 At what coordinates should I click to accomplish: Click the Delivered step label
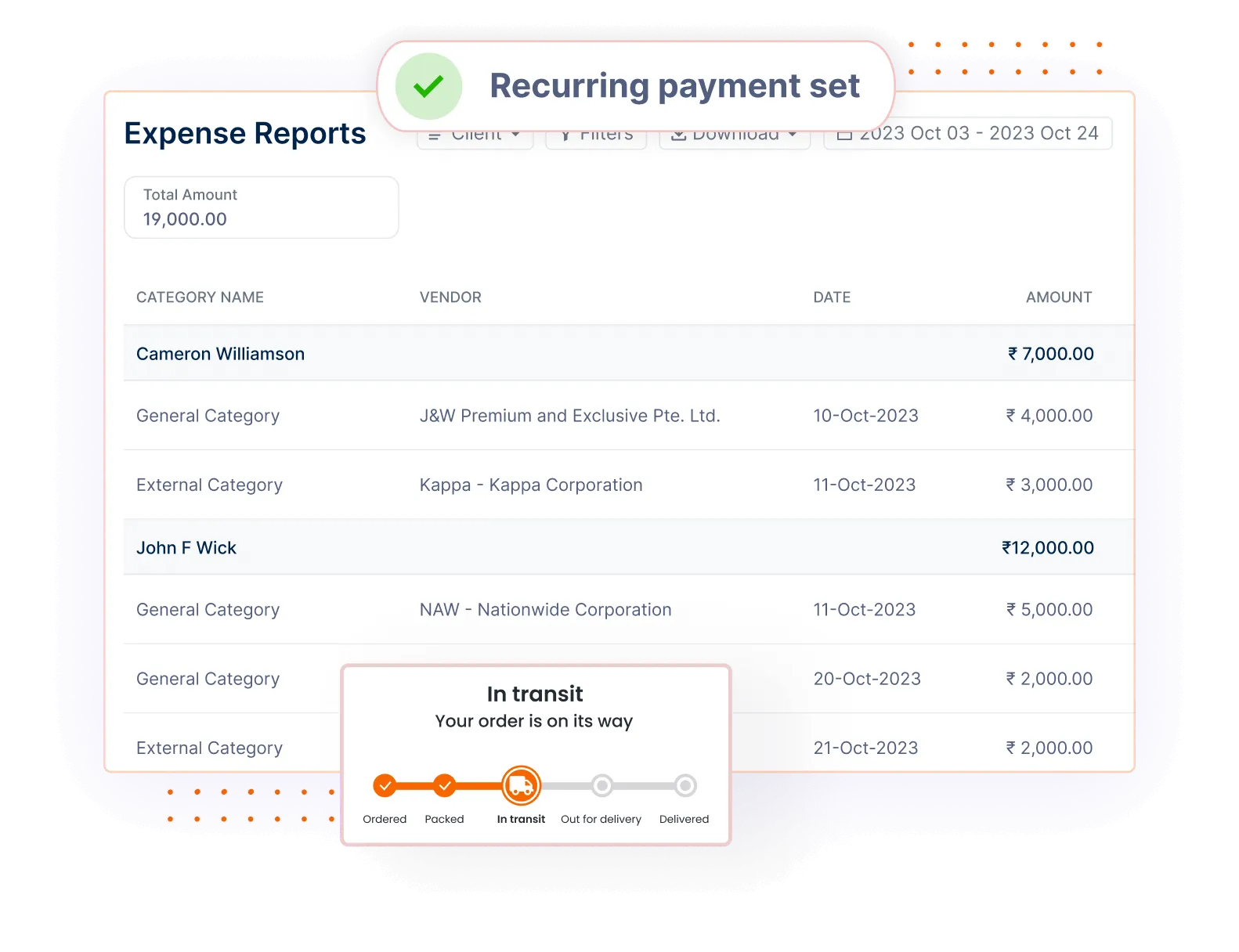684,819
